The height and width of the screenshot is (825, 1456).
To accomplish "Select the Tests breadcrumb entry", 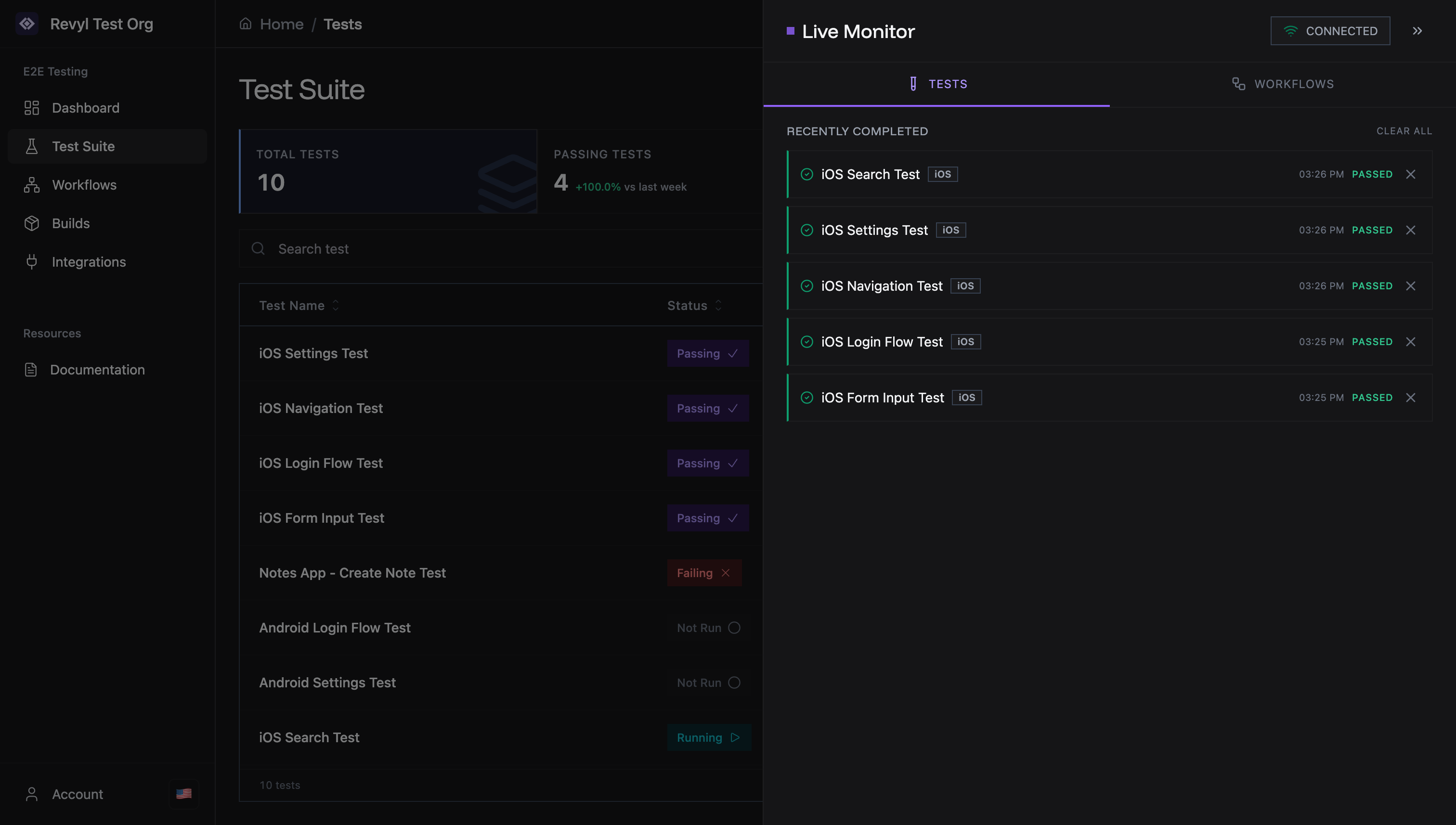I will click(342, 24).
